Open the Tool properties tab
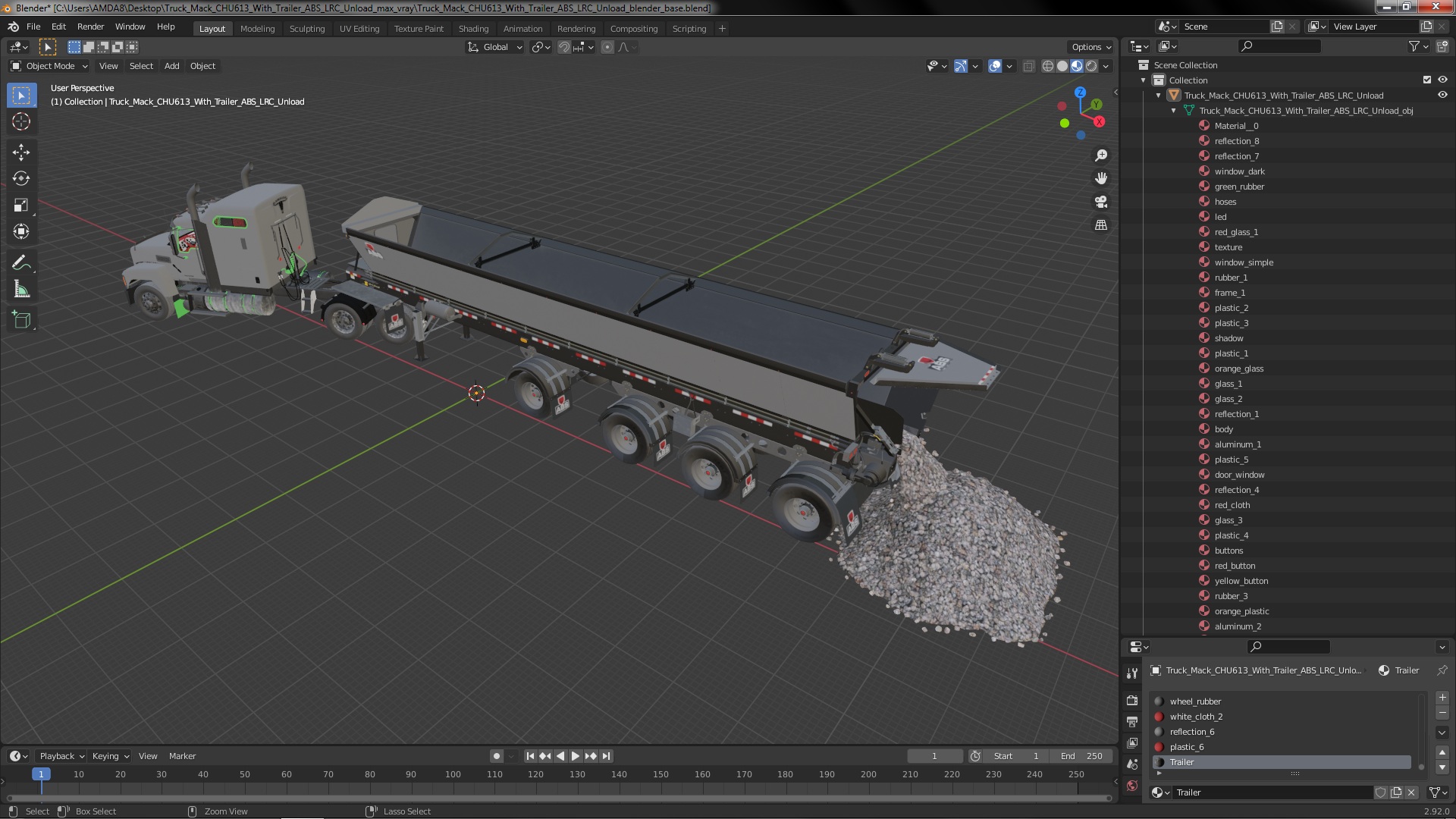This screenshot has height=819, width=1456. click(1132, 673)
